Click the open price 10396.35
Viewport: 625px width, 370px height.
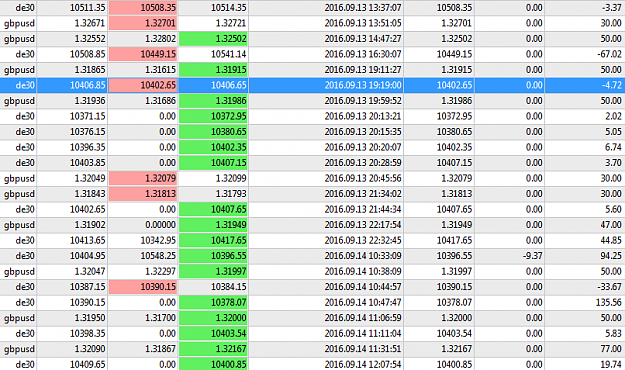click(x=88, y=147)
